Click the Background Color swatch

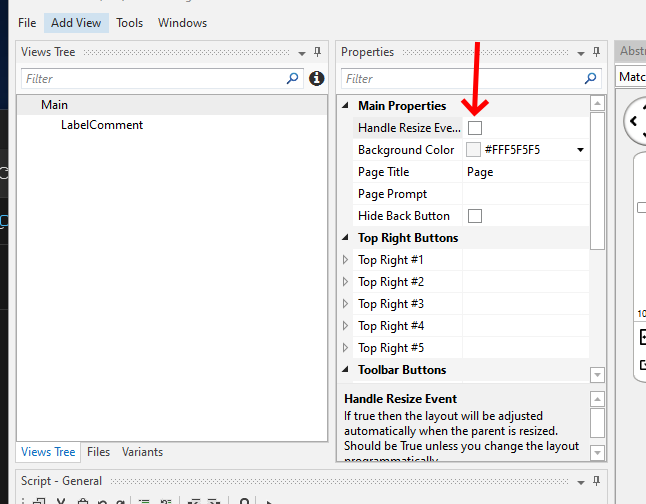[473, 150]
